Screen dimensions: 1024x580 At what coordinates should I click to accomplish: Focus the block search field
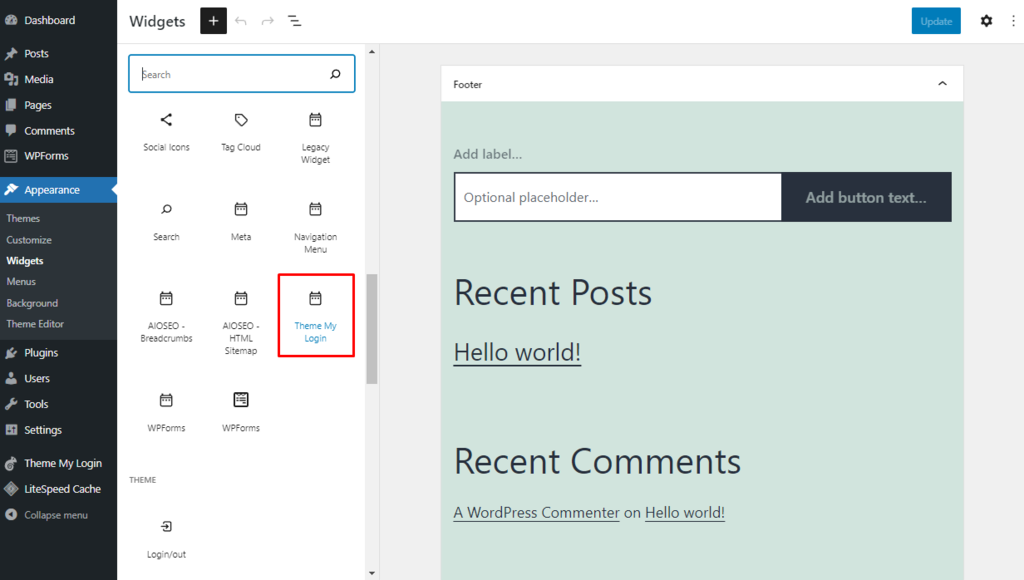(232, 74)
